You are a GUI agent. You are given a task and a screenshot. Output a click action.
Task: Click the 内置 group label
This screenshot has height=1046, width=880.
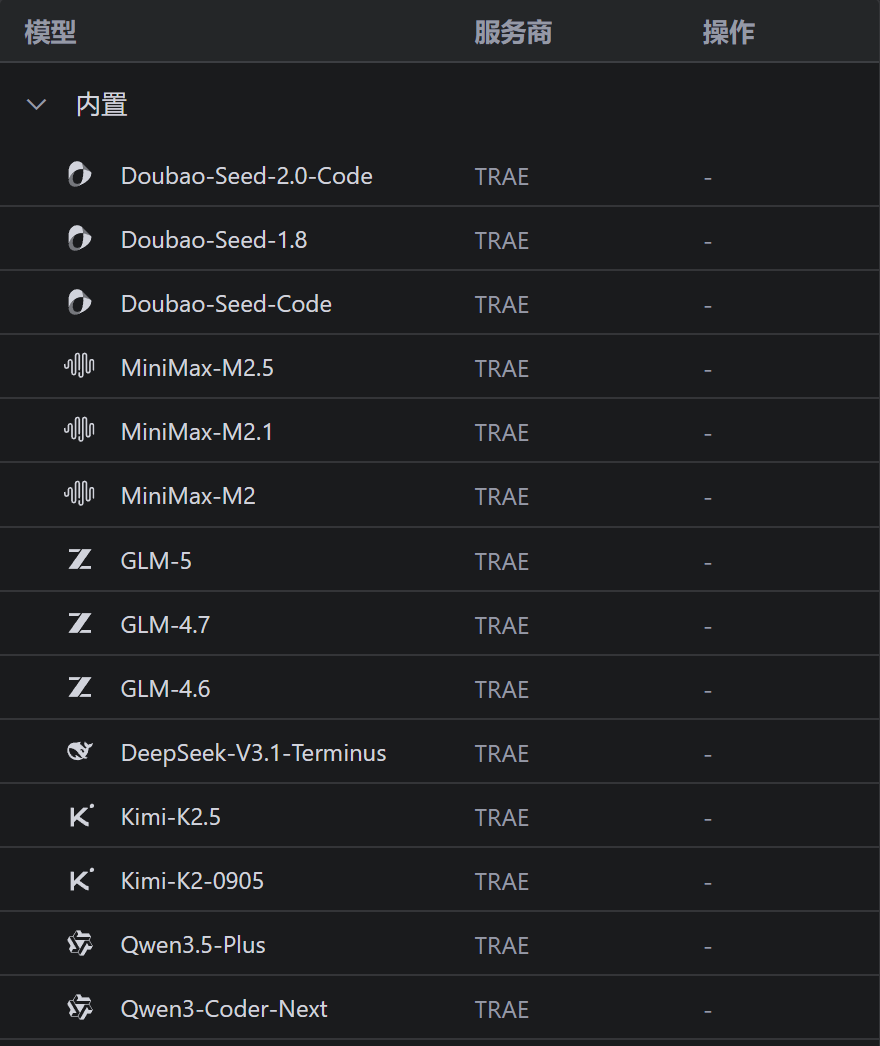(101, 105)
